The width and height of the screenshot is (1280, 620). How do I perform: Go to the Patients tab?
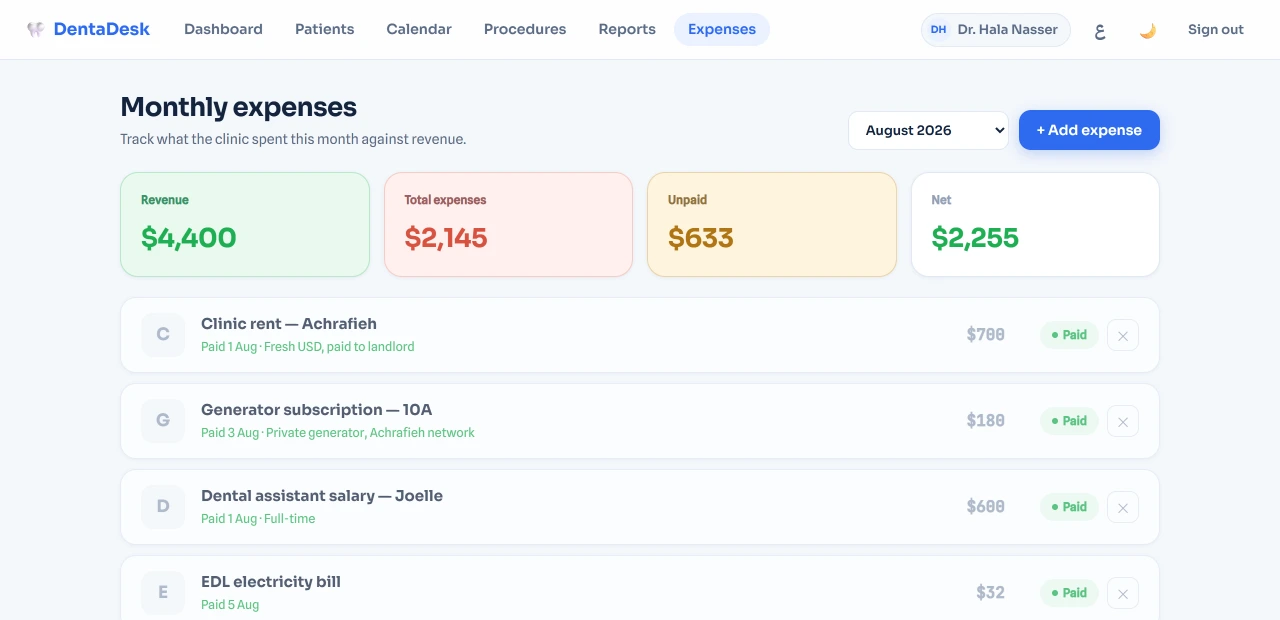point(325,30)
